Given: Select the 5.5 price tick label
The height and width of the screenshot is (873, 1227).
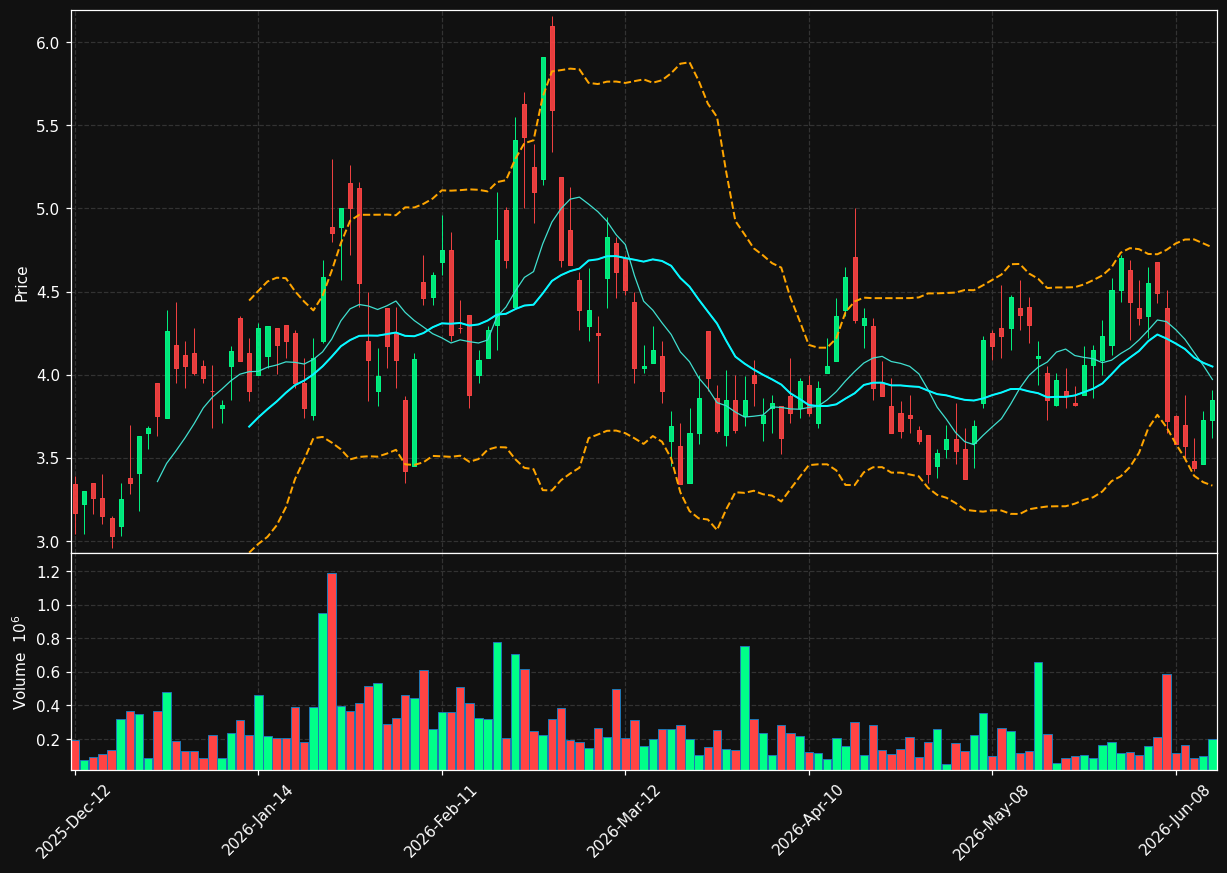Looking at the screenshot, I should pyautogui.click(x=50, y=126).
